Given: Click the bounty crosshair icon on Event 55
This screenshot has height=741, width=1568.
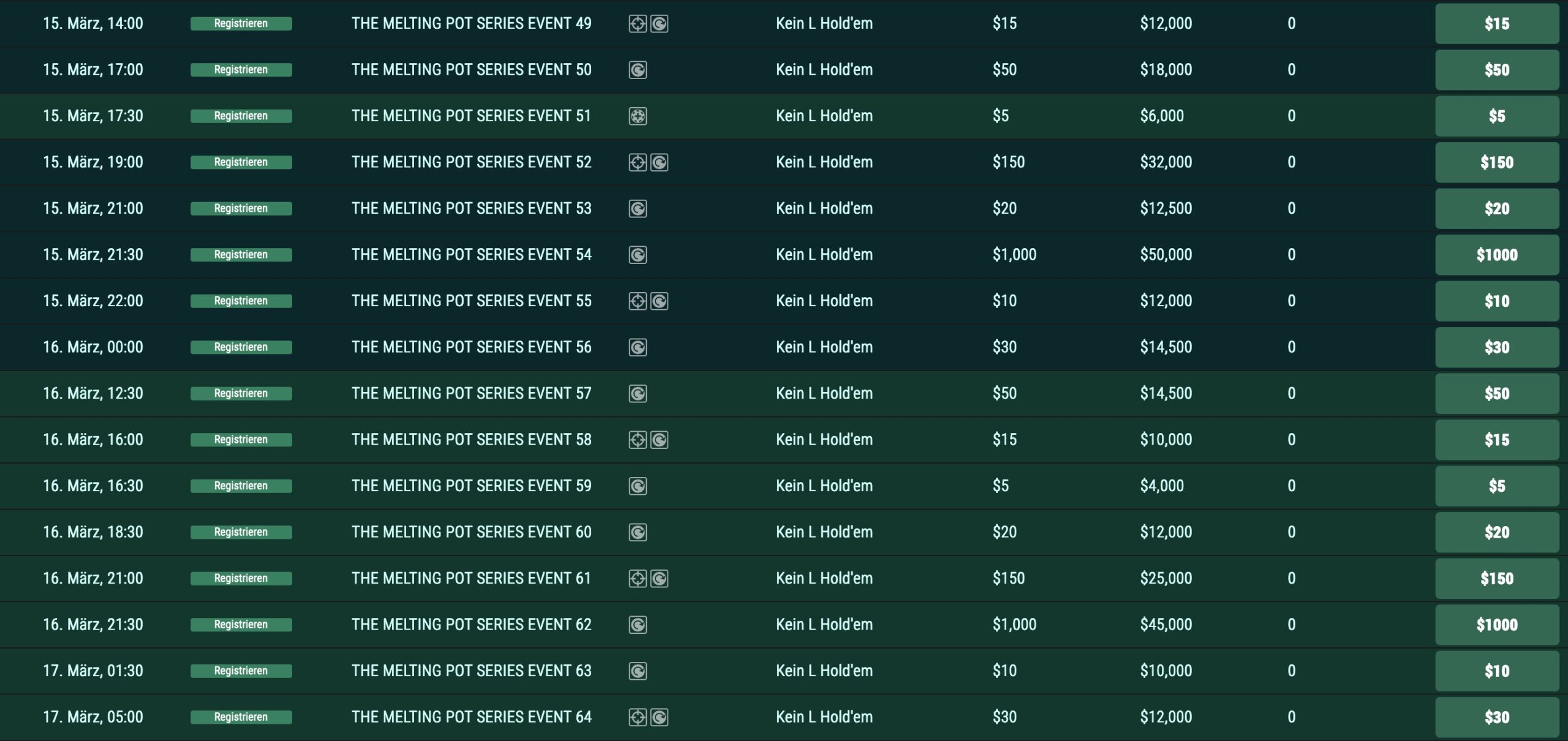Looking at the screenshot, I should tap(638, 301).
